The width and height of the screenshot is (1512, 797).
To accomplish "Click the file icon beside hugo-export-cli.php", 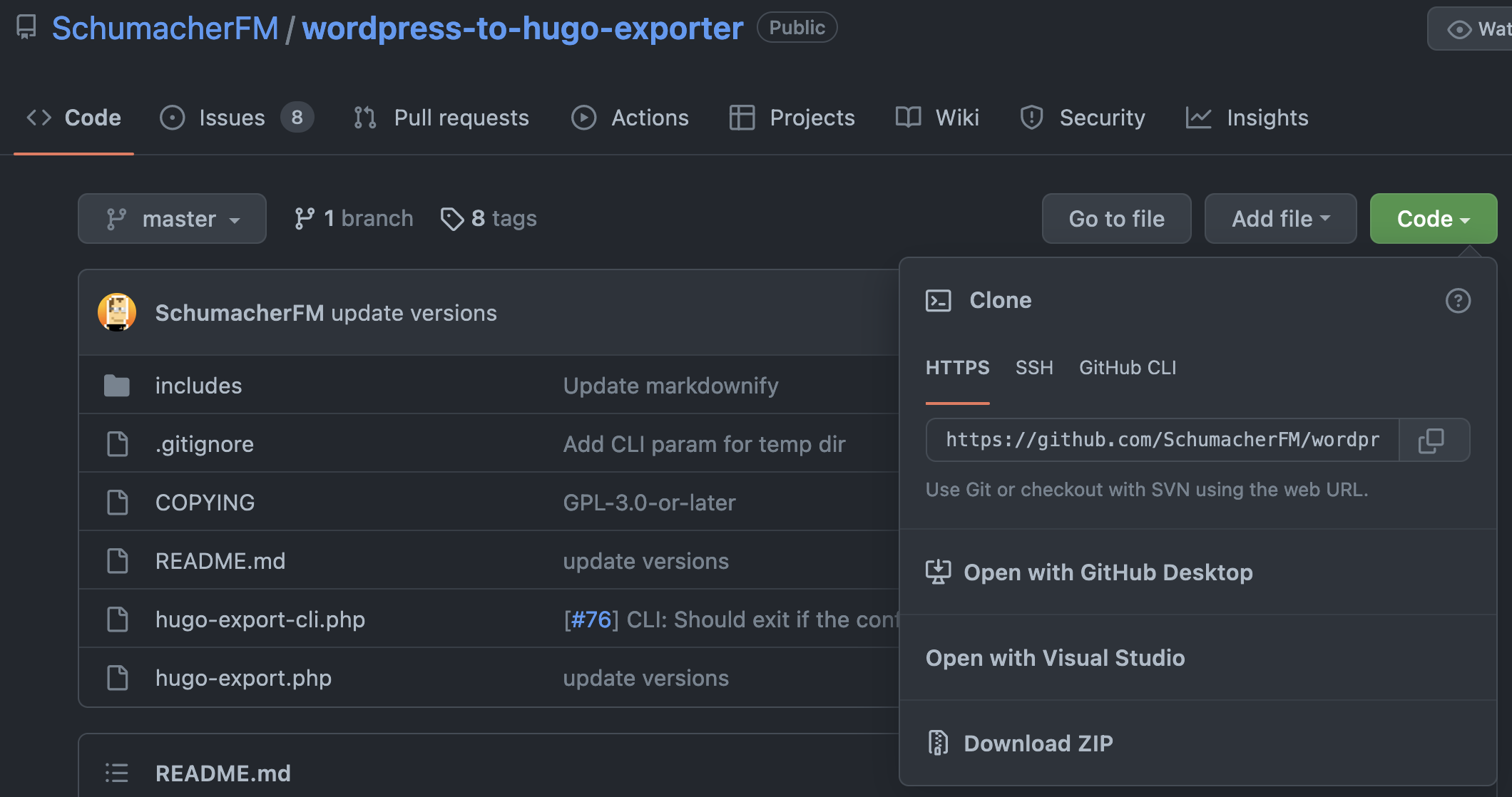I will pos(117,619).
